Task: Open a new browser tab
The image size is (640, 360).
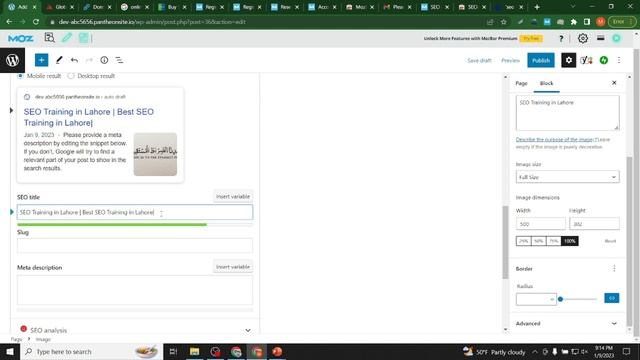Action: pos(537,7)
